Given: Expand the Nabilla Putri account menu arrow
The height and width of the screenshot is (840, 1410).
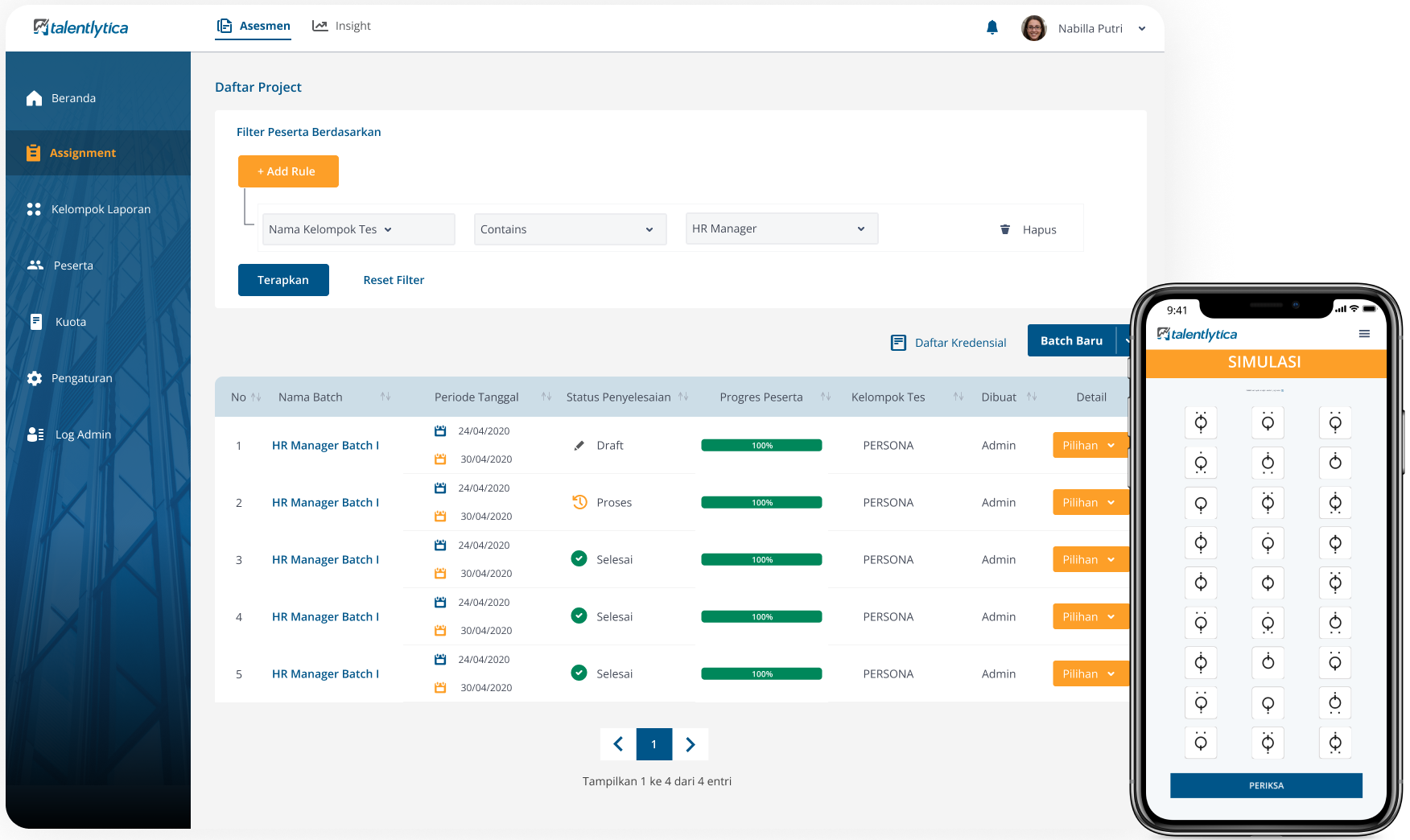Looking at the screenshot, I should coord(1142,29).
